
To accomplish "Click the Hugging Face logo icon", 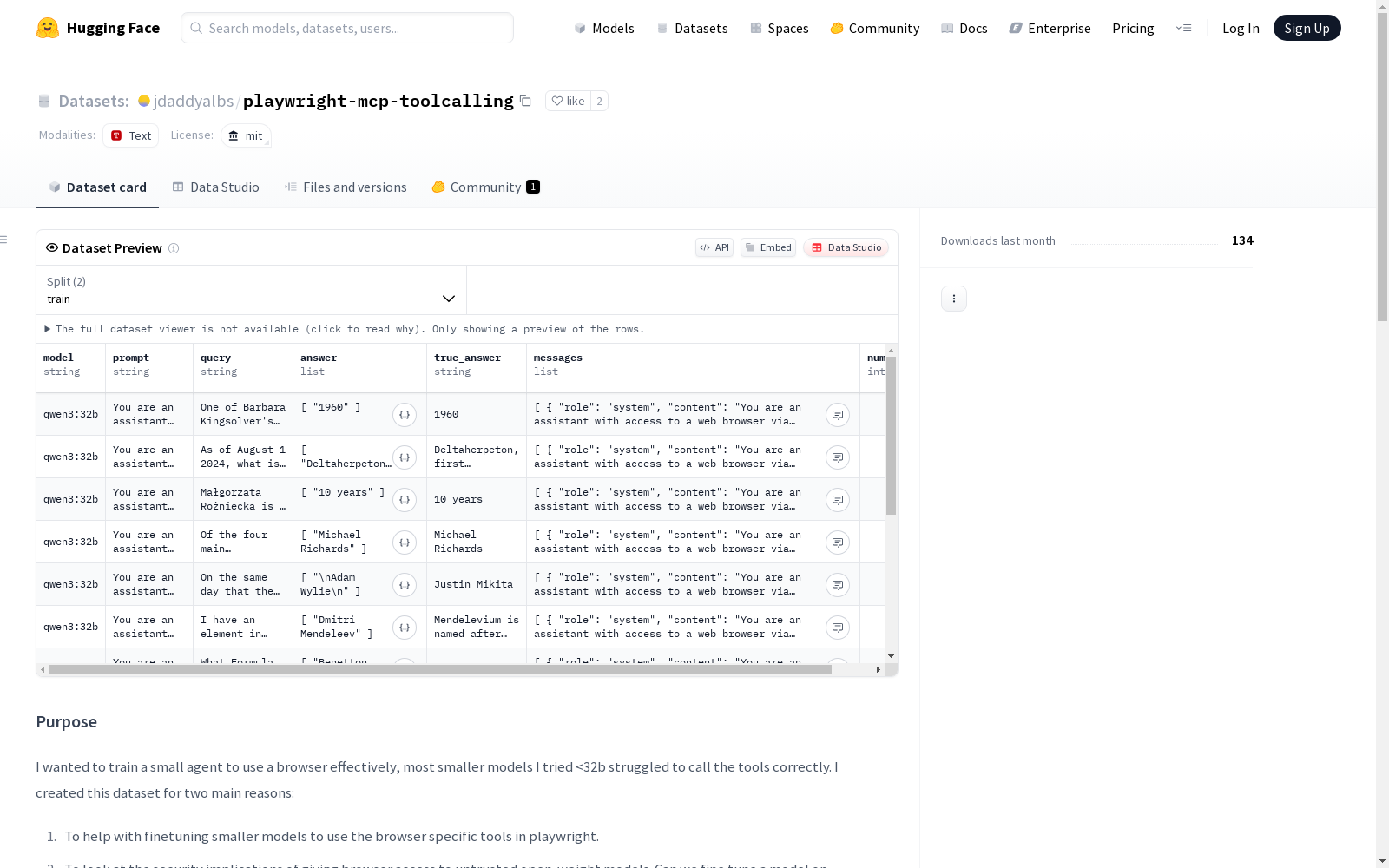I will 48,28.
